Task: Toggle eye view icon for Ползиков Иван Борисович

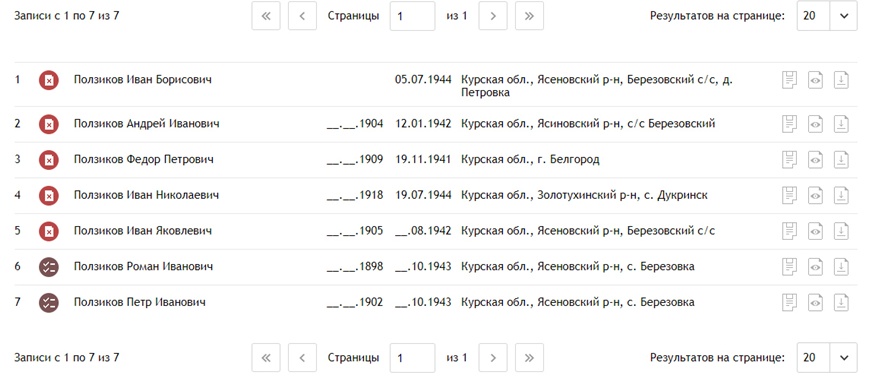Action: click(x=815, y=80)
